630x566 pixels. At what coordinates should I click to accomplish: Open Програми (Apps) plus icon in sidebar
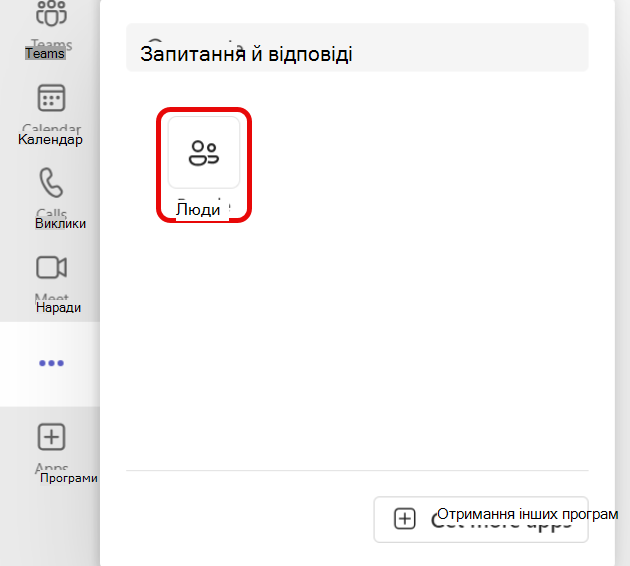[51, 437]
